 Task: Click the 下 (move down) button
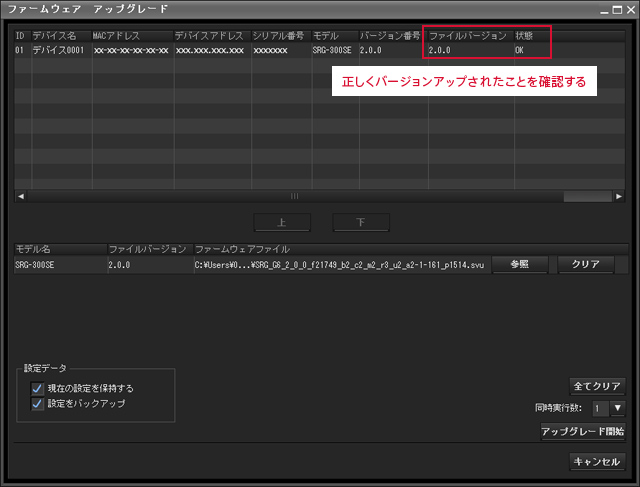tap(360, 222)
